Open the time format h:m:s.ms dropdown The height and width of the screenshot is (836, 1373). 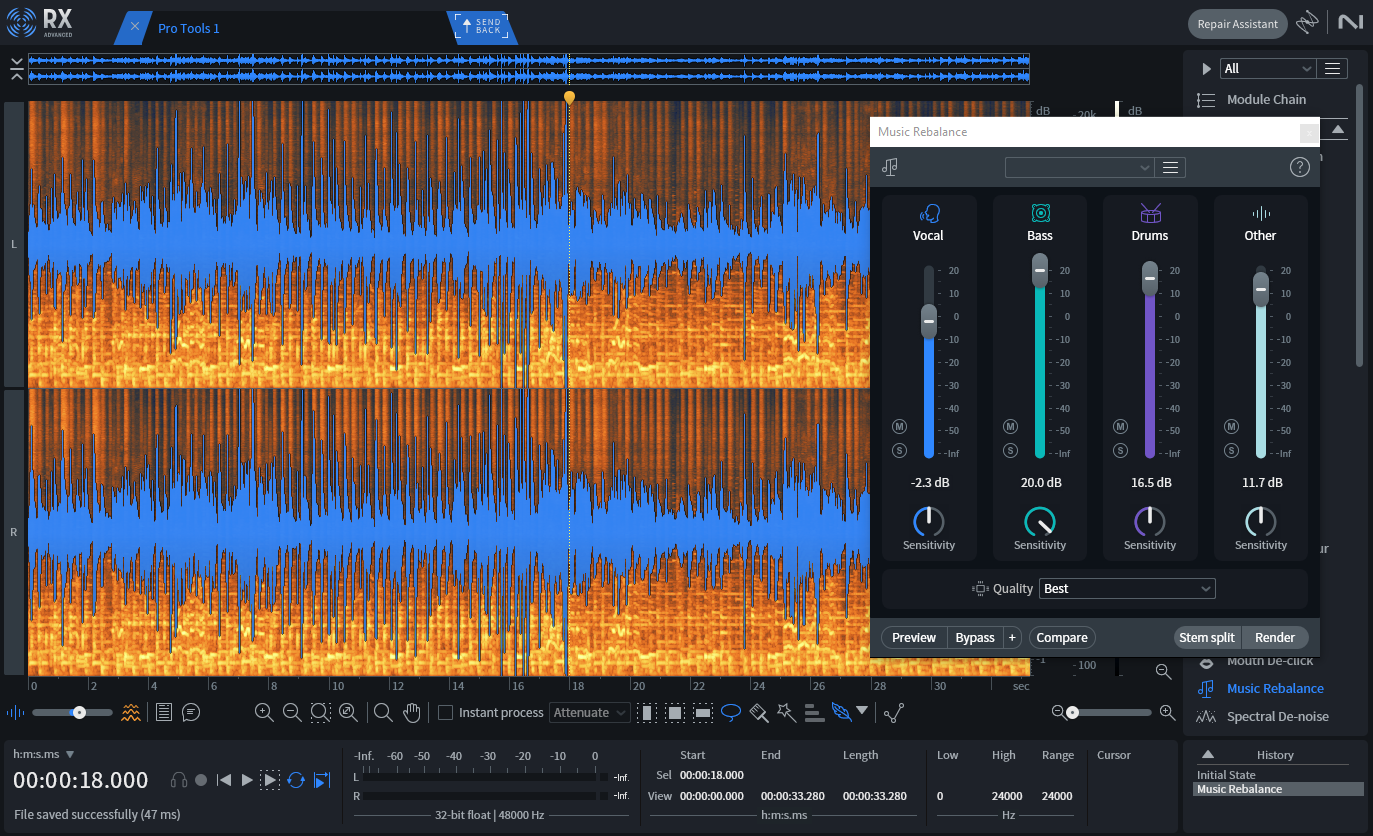tap(44, 754)
